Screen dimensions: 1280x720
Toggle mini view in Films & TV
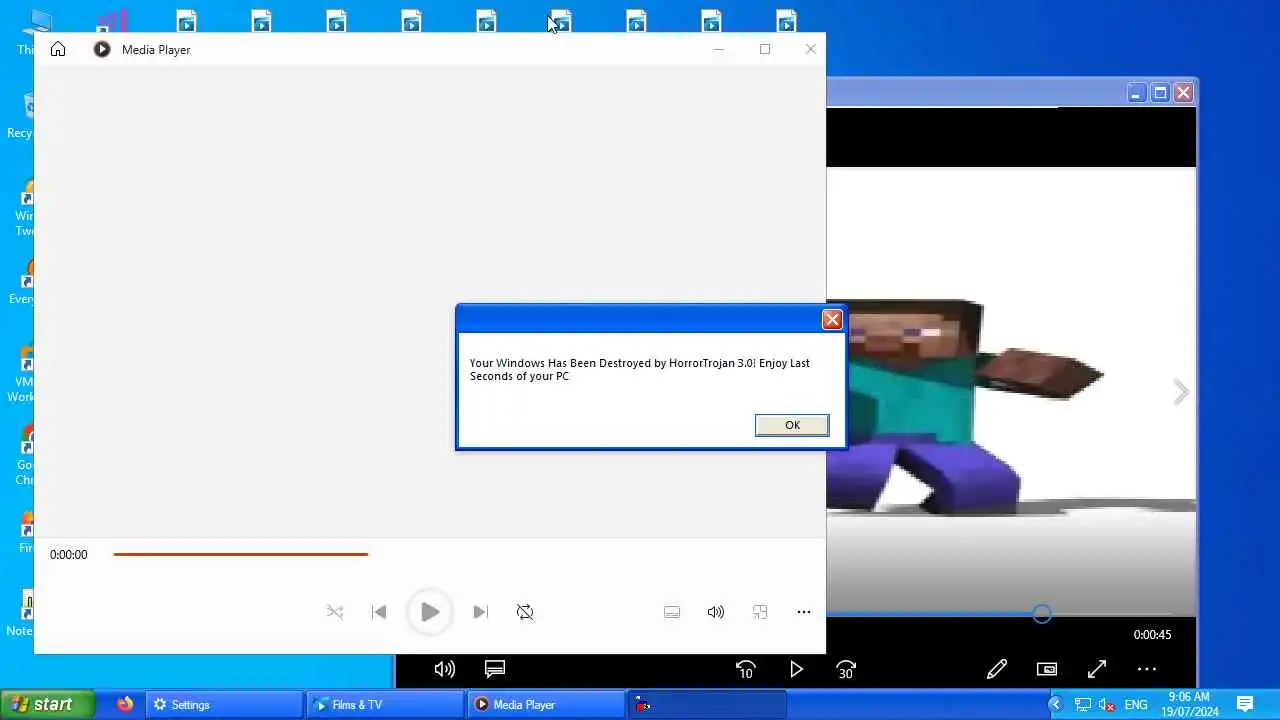1047,669
